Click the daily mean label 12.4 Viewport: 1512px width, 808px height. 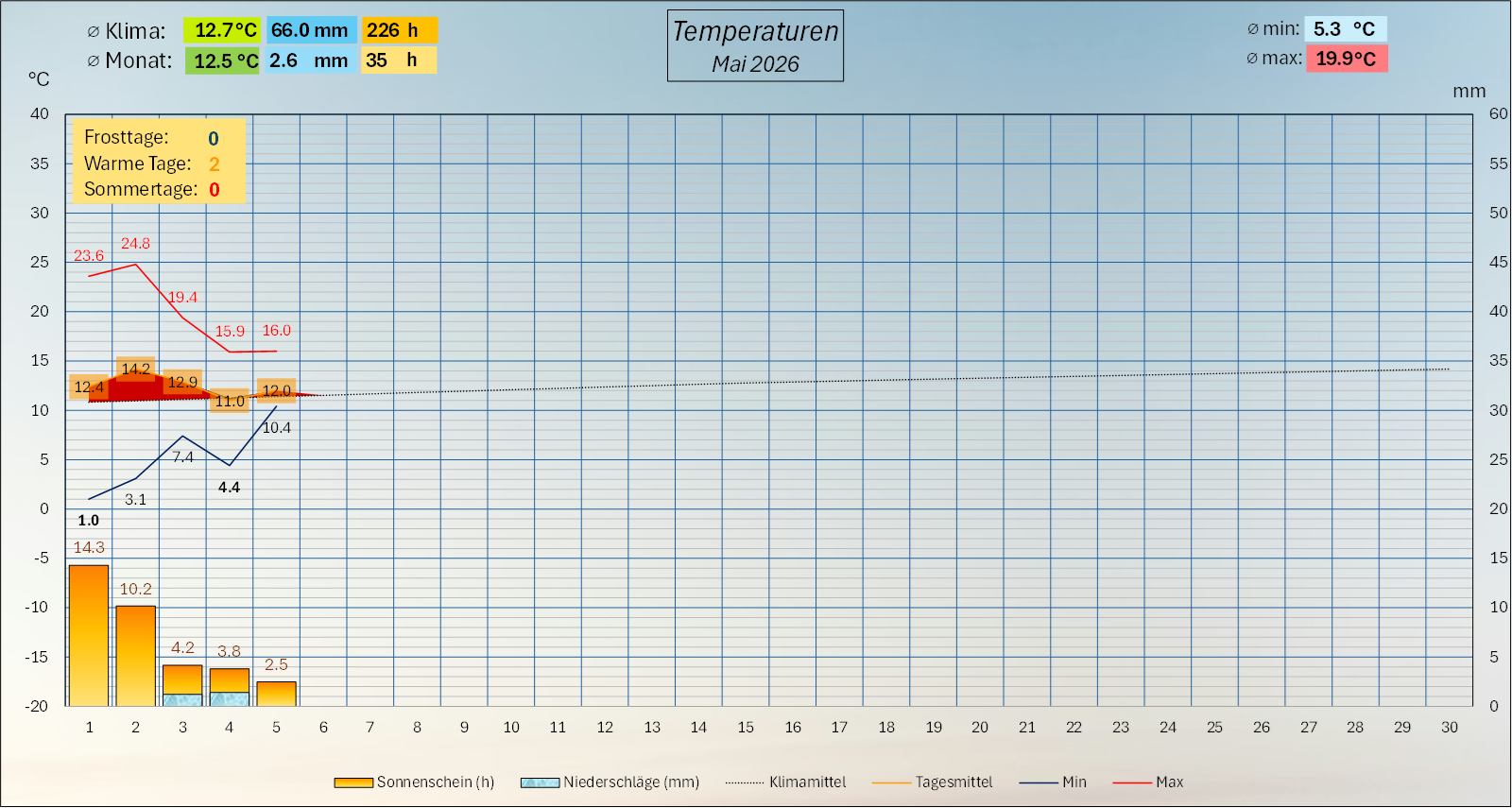tap(89, 387)
